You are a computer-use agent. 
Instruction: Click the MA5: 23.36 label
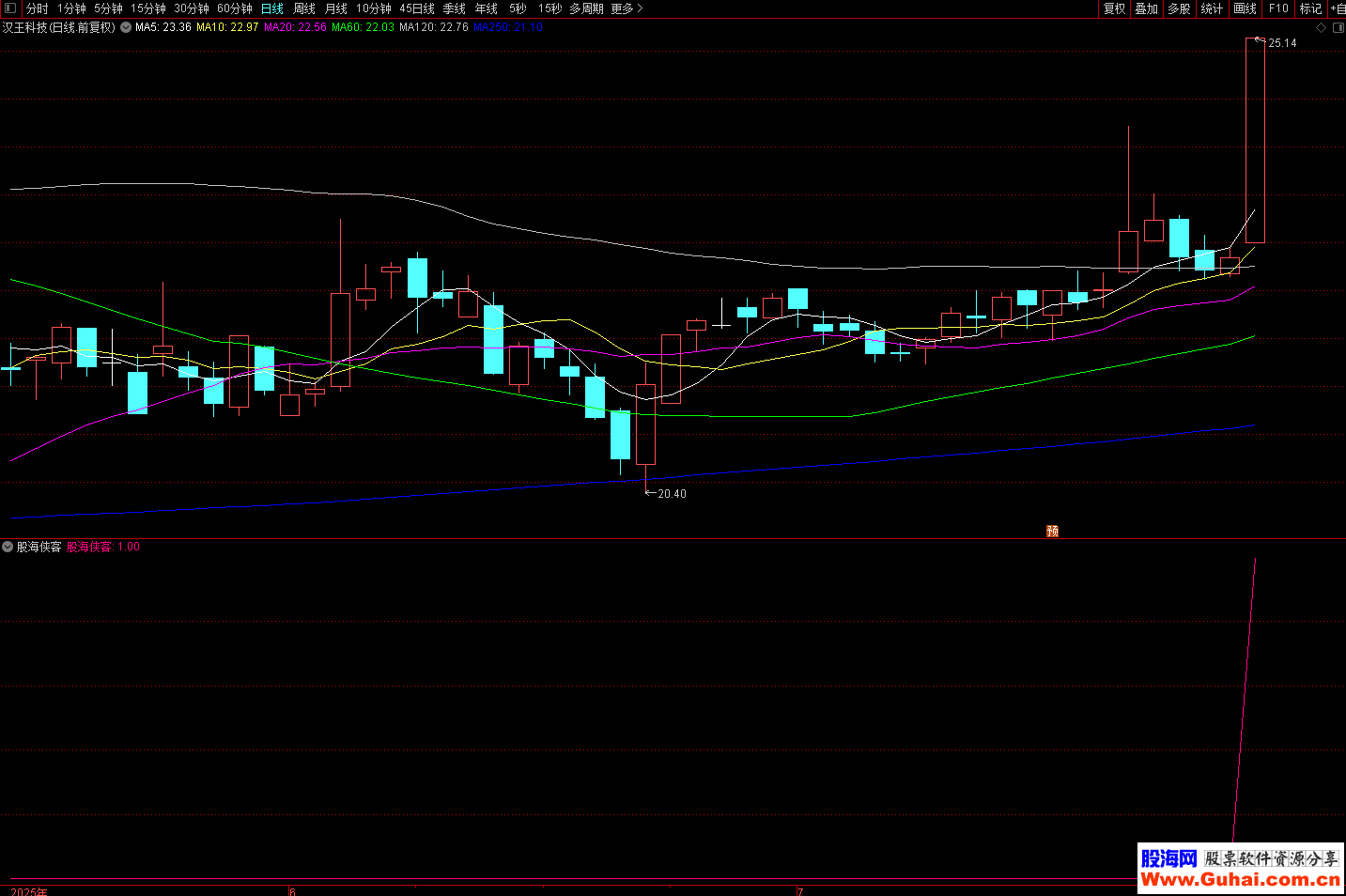coord(163,27)
